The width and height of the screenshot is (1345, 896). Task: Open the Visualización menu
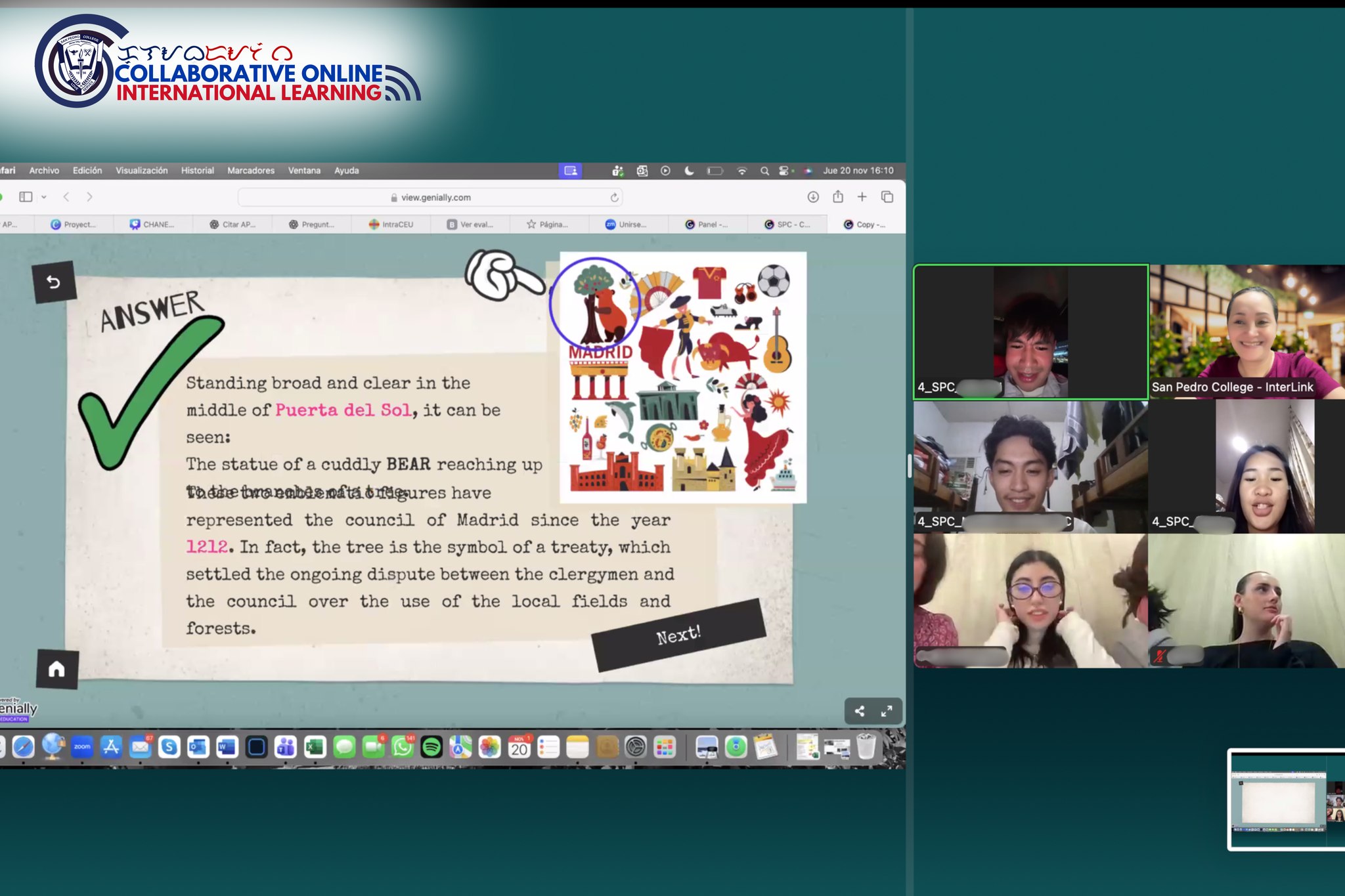pos(142,171)
